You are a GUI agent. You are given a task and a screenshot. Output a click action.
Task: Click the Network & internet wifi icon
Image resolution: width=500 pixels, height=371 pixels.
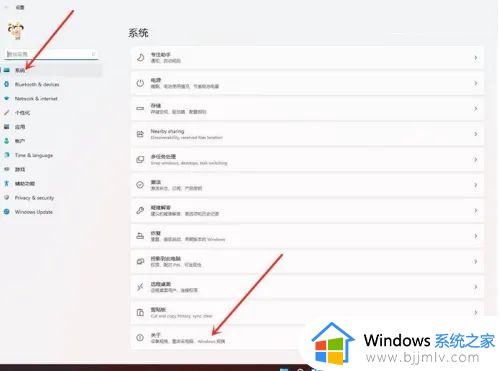click(7, 99)
